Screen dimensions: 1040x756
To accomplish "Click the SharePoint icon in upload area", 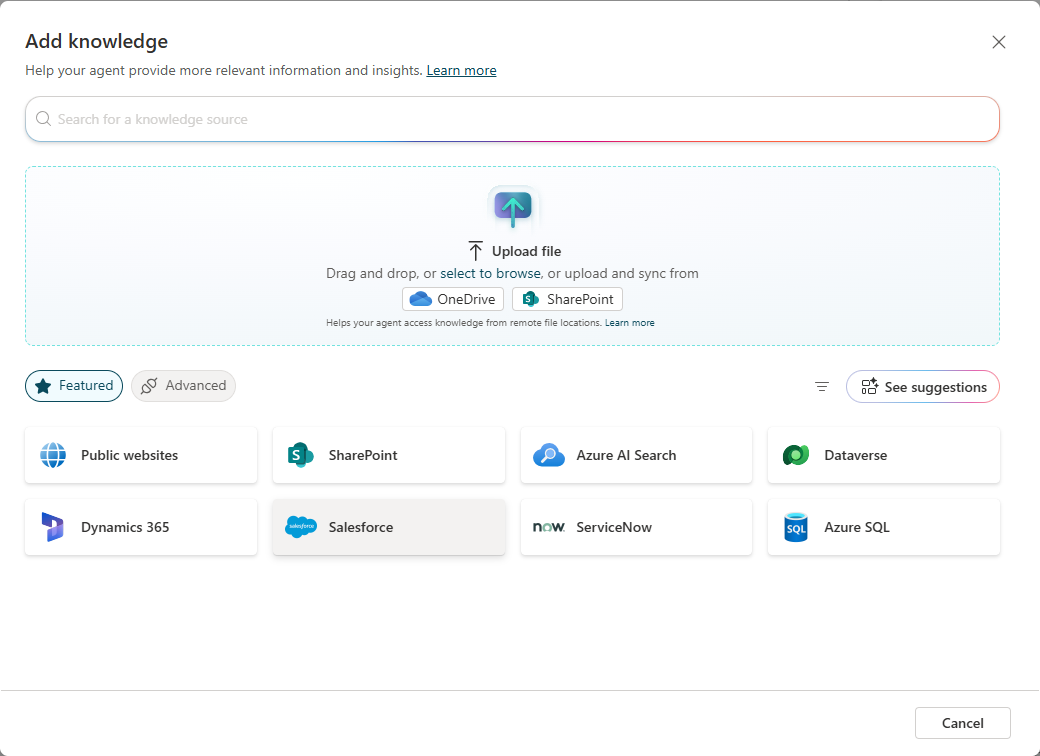I will tap(531, 299).
